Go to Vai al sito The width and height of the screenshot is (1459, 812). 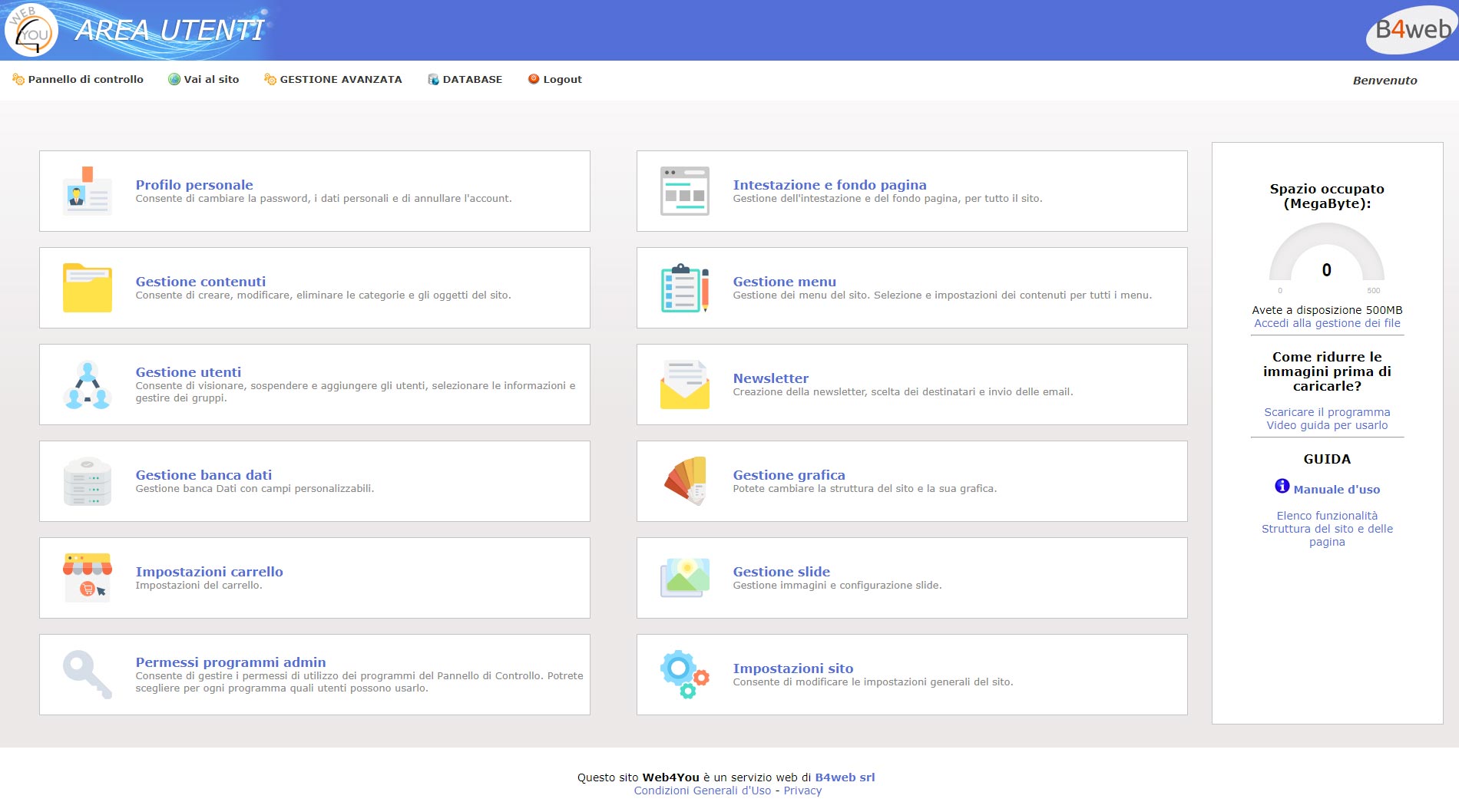(x=211, y=79)
